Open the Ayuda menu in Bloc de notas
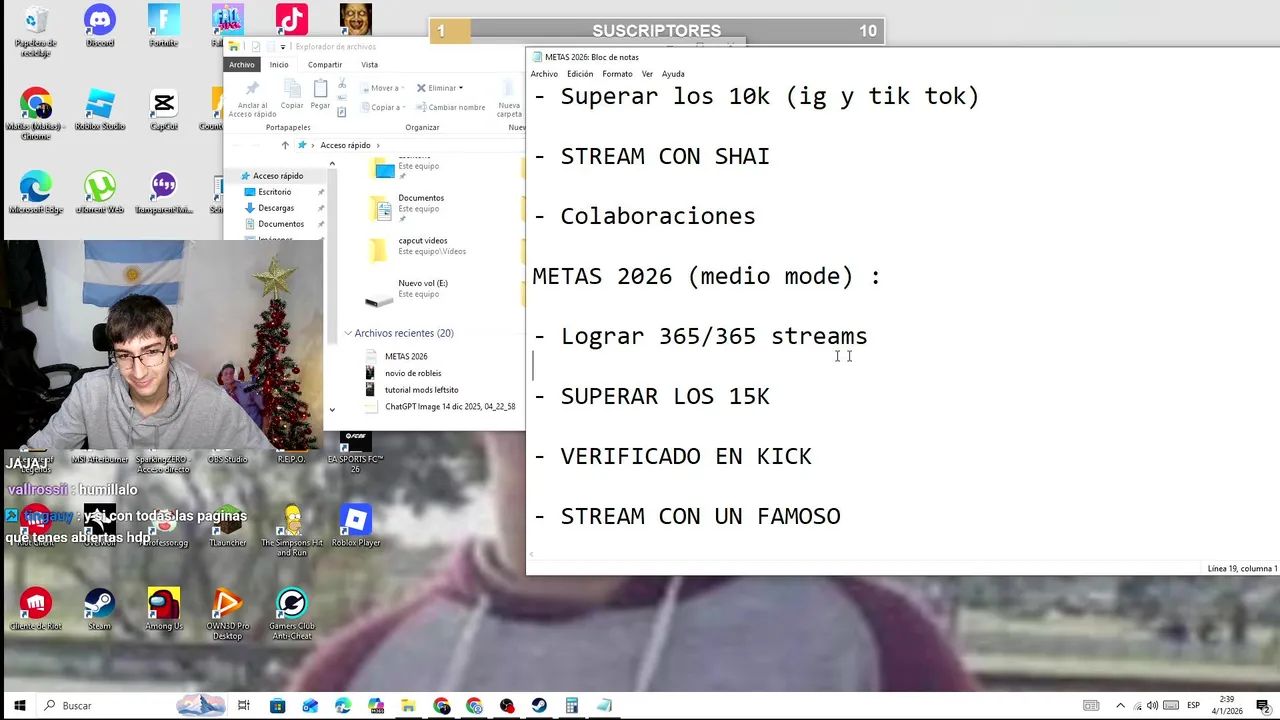 pyautogui.click(x=673, y=74)
